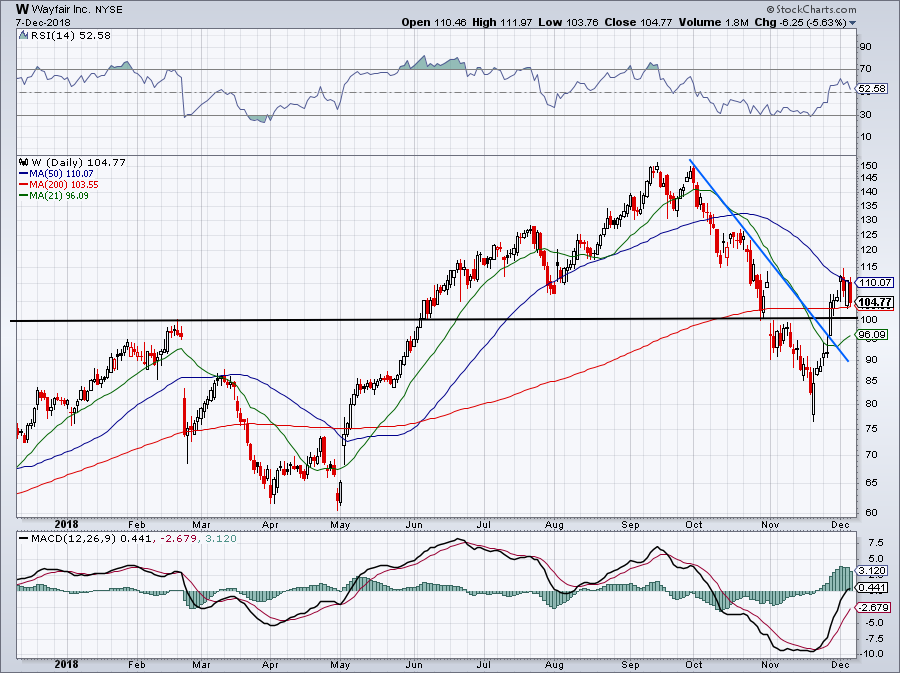Click the RSI 30 oversold axis label

pyautogui.click(x=866, y=114)
